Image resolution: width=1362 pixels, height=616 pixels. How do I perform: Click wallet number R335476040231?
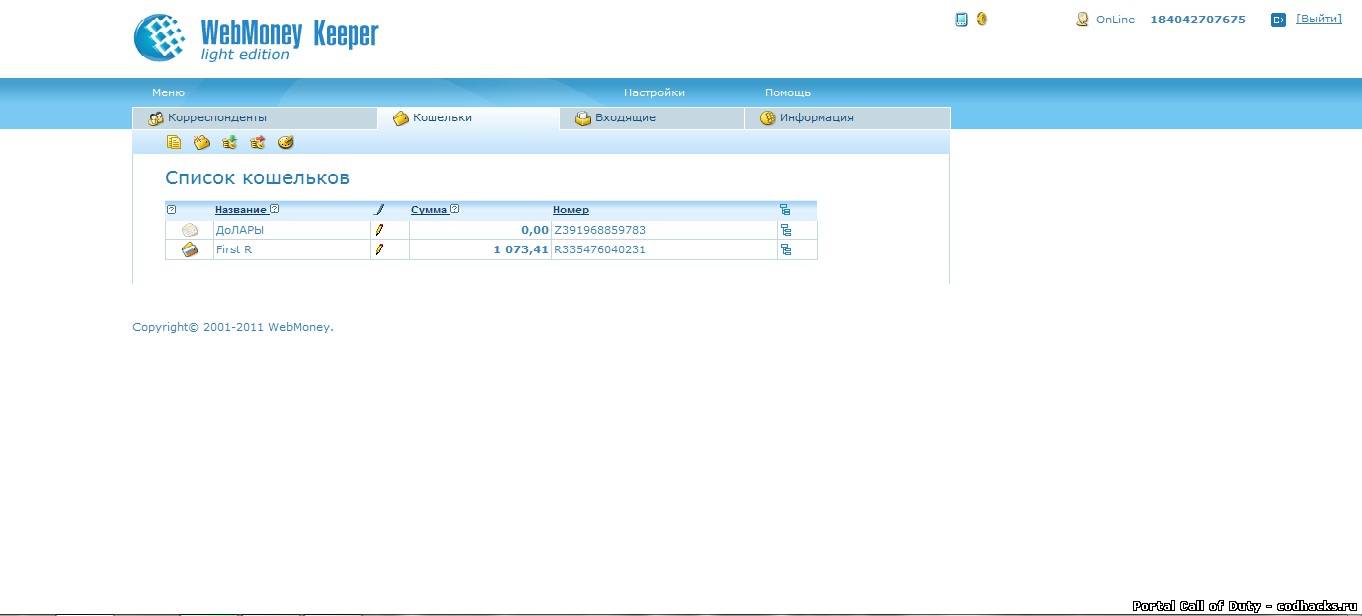pyautogui.click(x=600, y=249)
